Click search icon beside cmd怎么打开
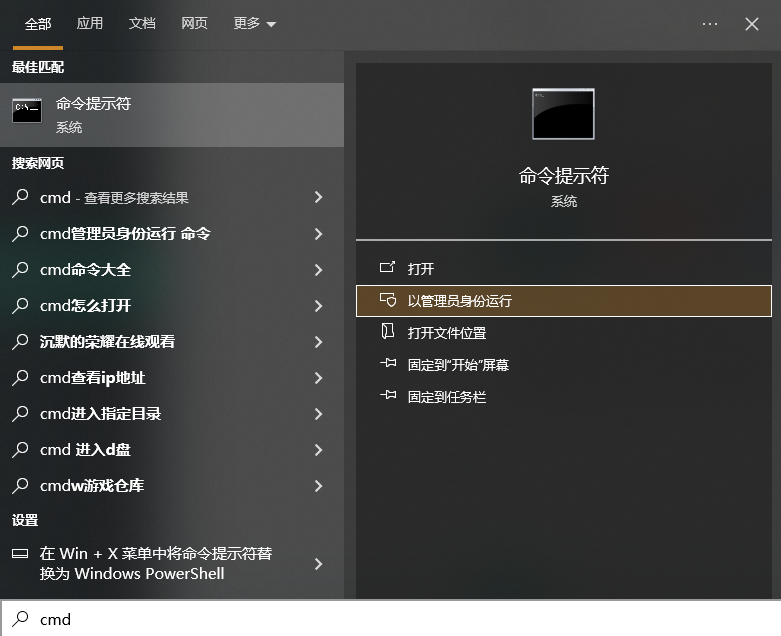The height and width of the screenshot is (636, 781). 20,305
